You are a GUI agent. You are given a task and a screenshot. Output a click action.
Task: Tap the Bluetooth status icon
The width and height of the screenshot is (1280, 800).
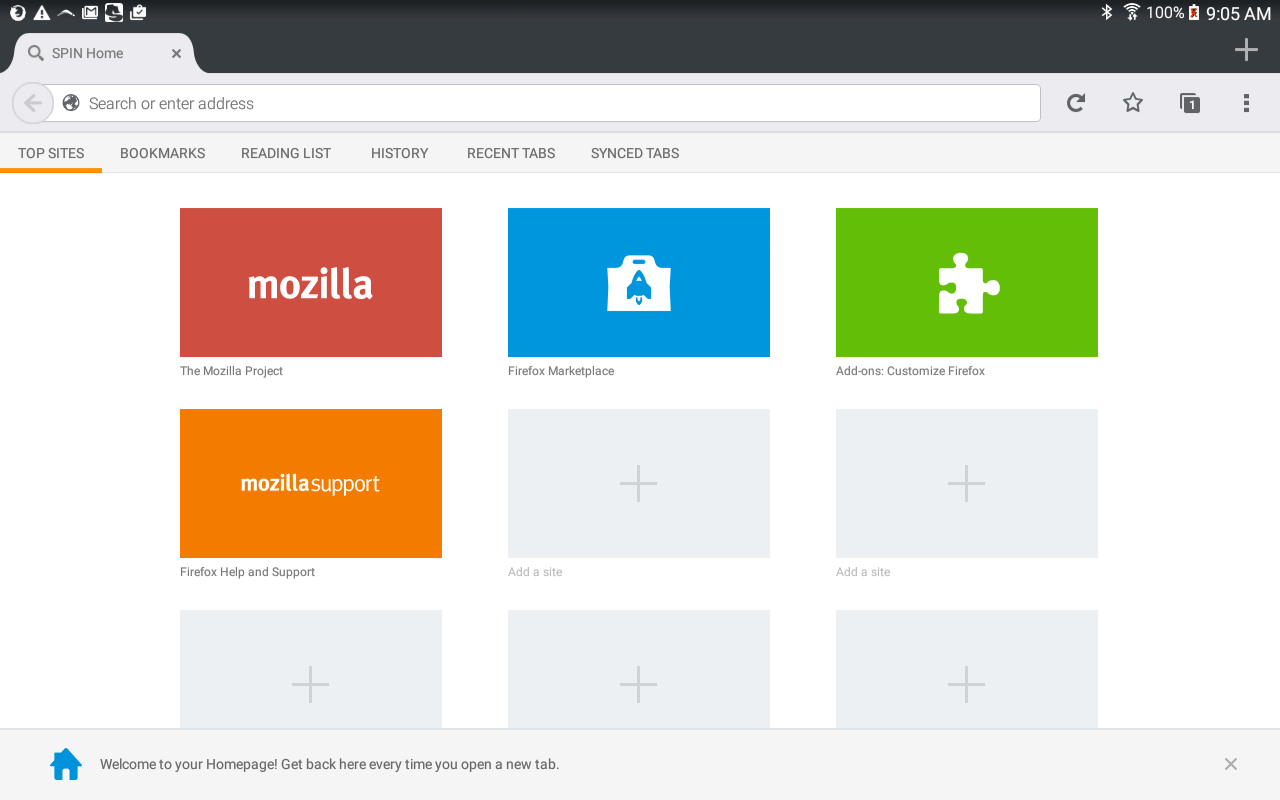[x=1107, y=13]
